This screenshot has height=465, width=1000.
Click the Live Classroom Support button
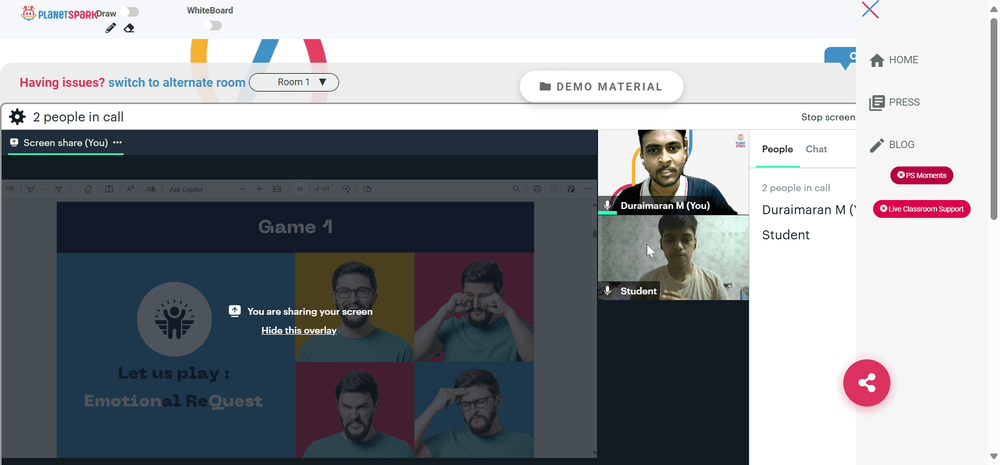point(922,209)
